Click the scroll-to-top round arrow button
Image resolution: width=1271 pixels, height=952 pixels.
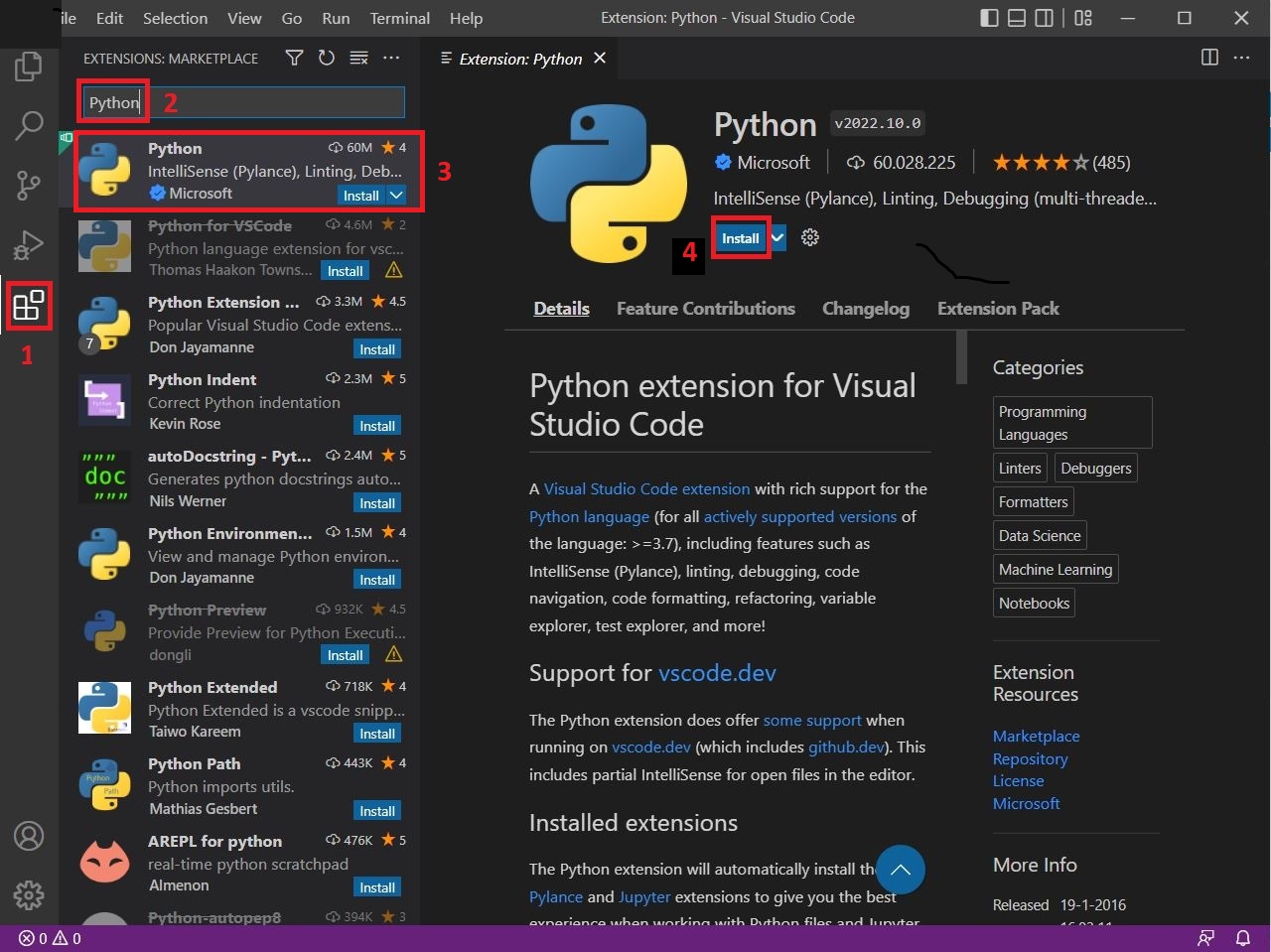901,870
